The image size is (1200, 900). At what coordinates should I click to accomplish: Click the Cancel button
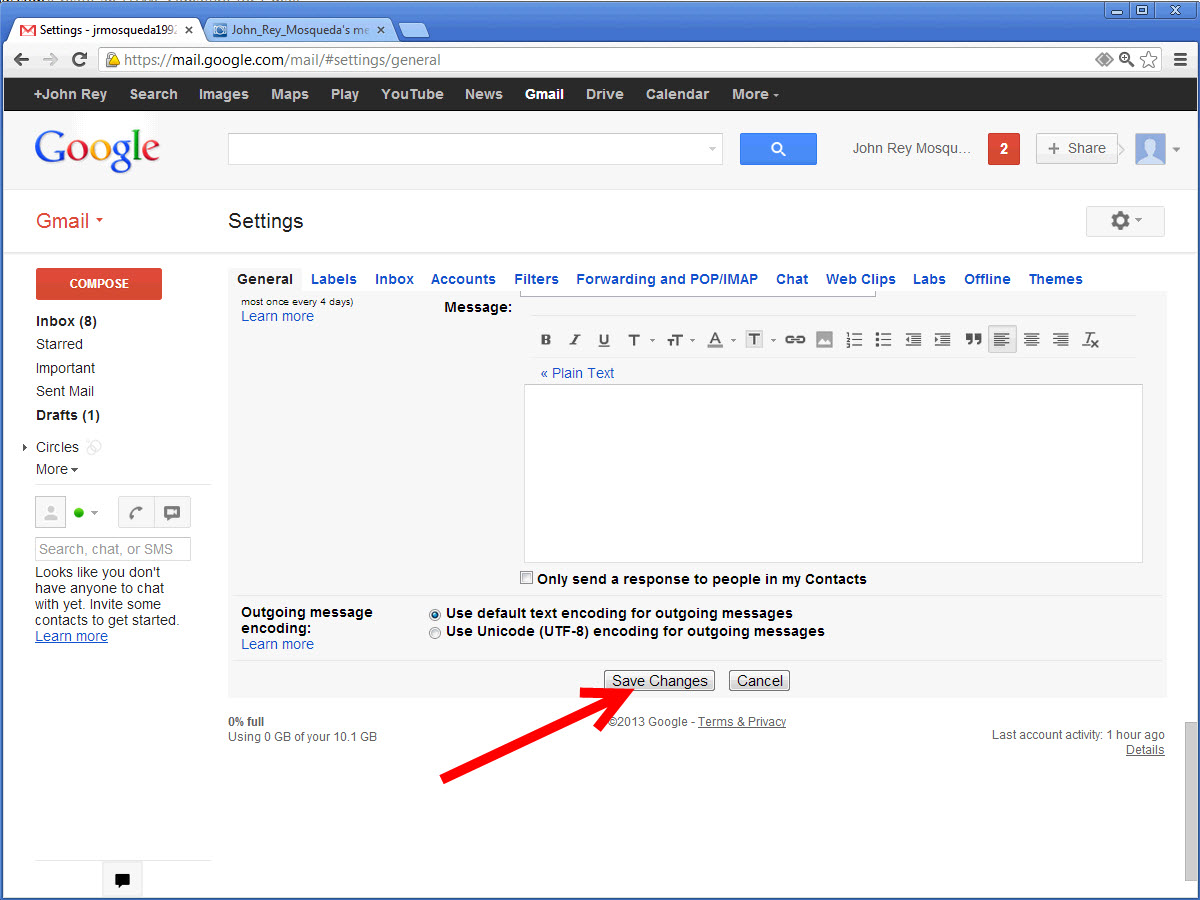(x=760, y=681)
